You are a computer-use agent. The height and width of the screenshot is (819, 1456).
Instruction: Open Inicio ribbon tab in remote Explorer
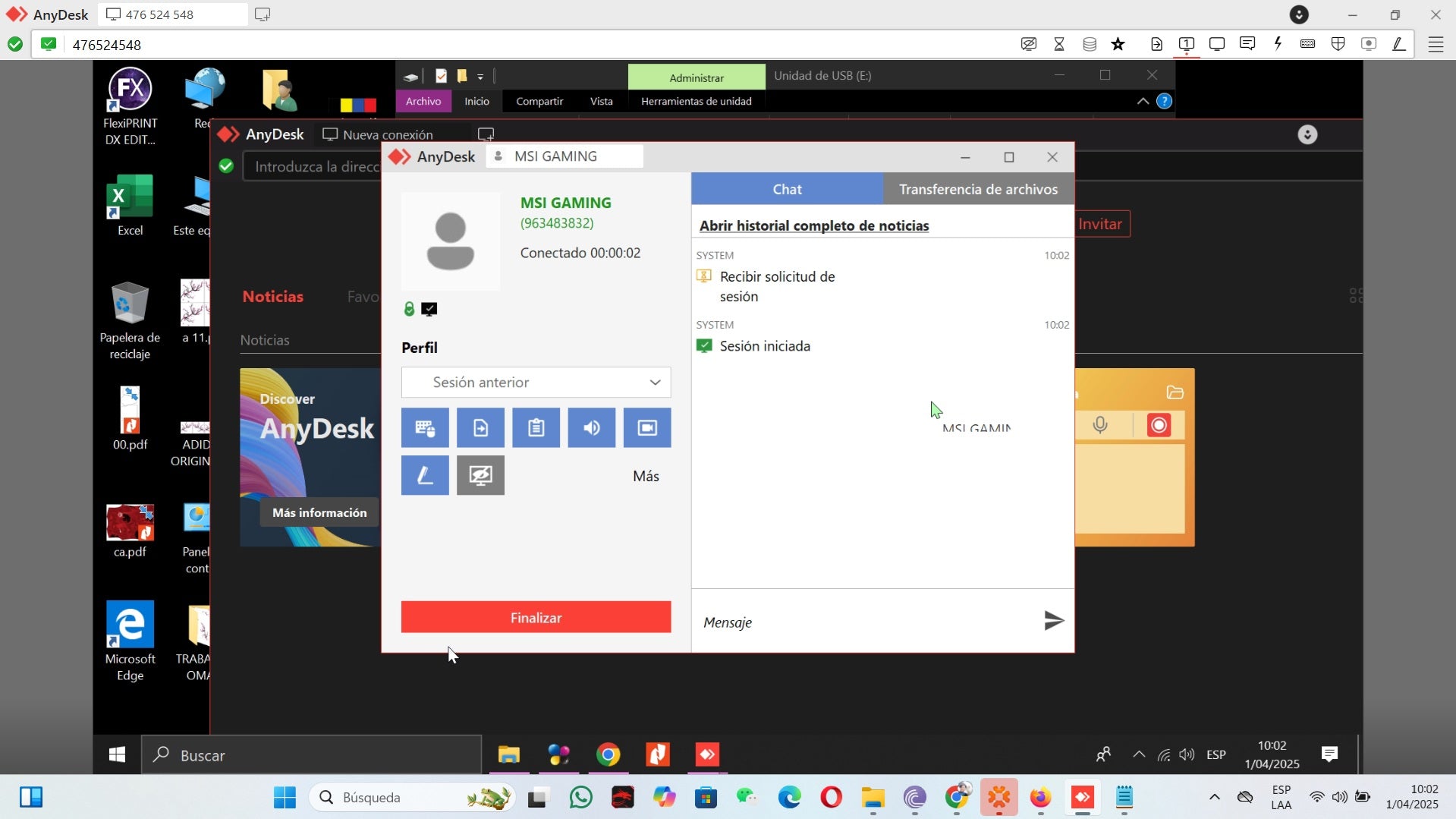coord(476,101)
